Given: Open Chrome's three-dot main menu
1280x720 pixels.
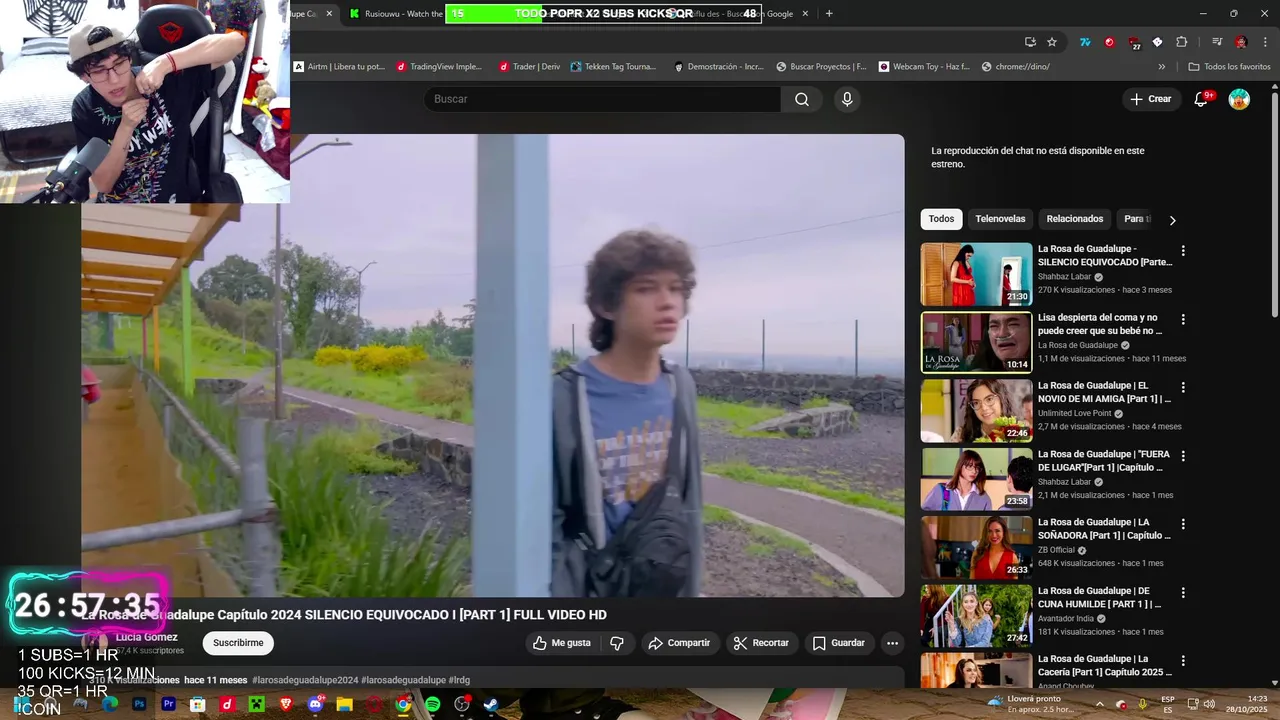Looking at the screenshot, I should click(1263, 42).
